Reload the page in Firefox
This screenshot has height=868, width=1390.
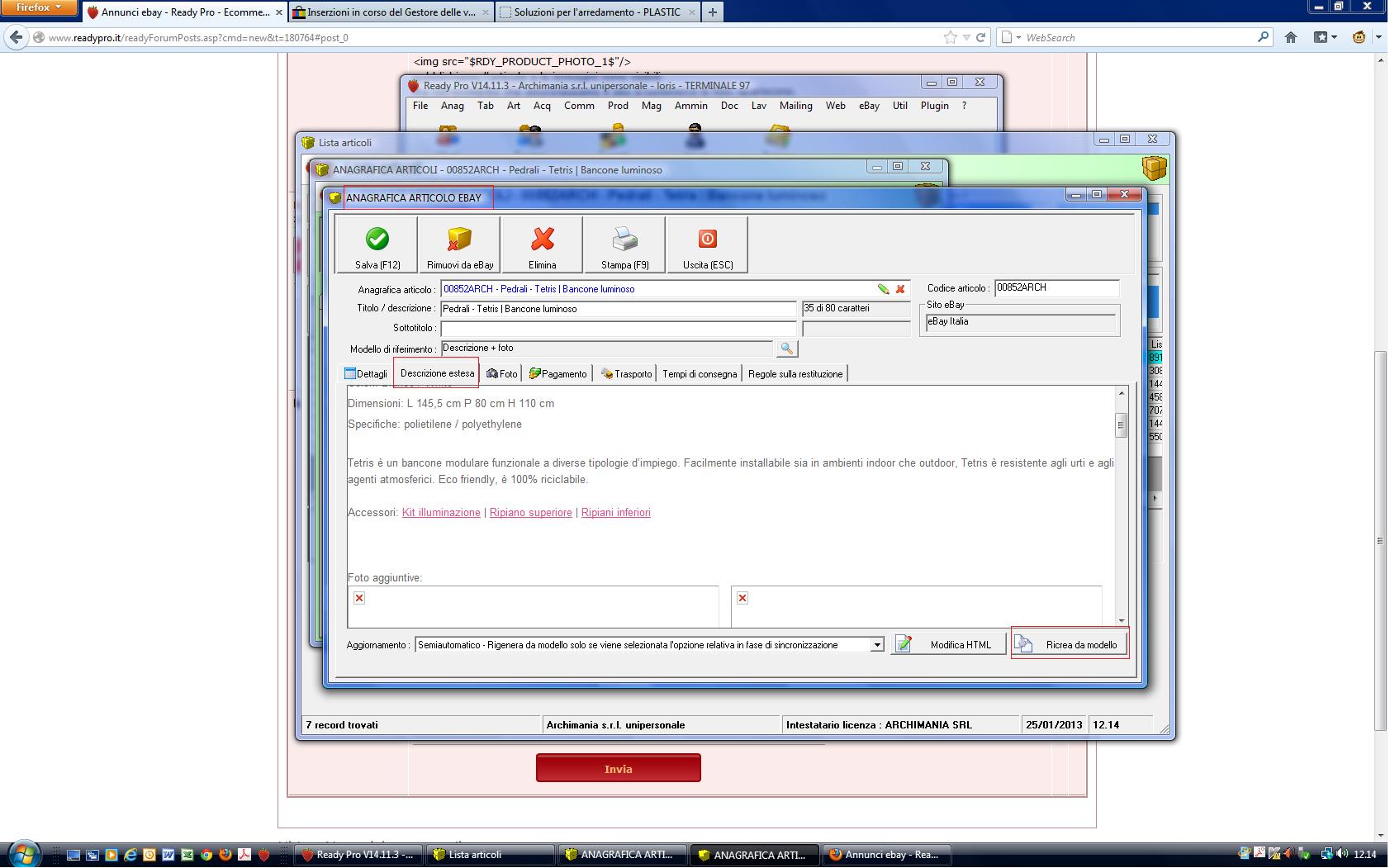(x=981, y=37)
